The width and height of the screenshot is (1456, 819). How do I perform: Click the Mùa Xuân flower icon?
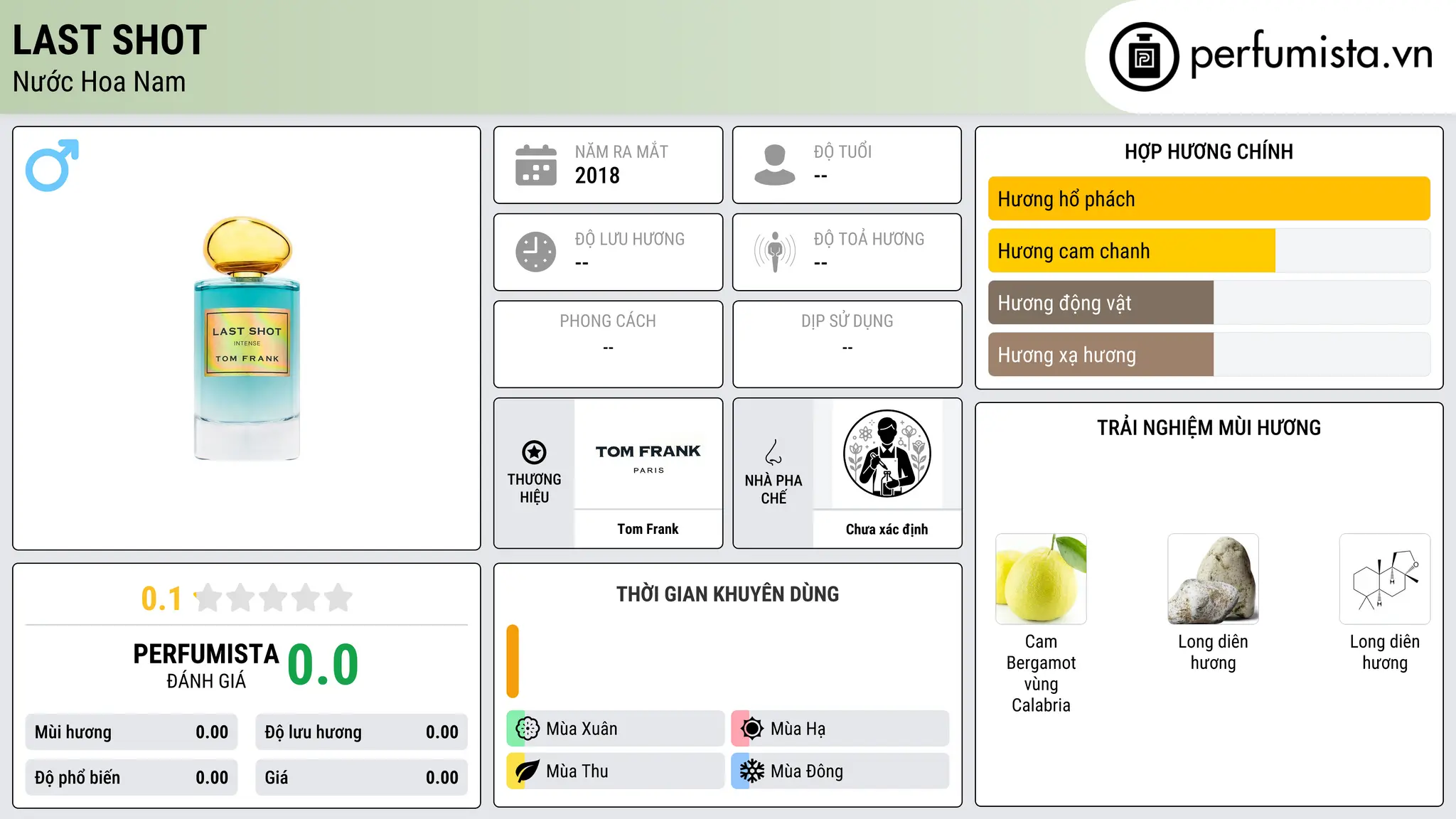(528, 729)
